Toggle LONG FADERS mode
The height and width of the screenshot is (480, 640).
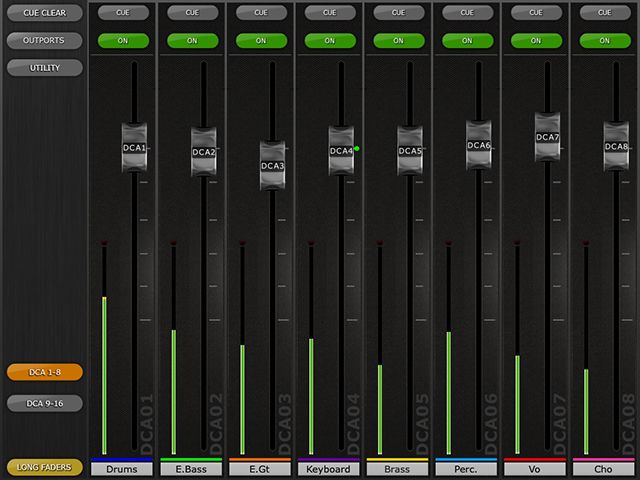point(44,467)
